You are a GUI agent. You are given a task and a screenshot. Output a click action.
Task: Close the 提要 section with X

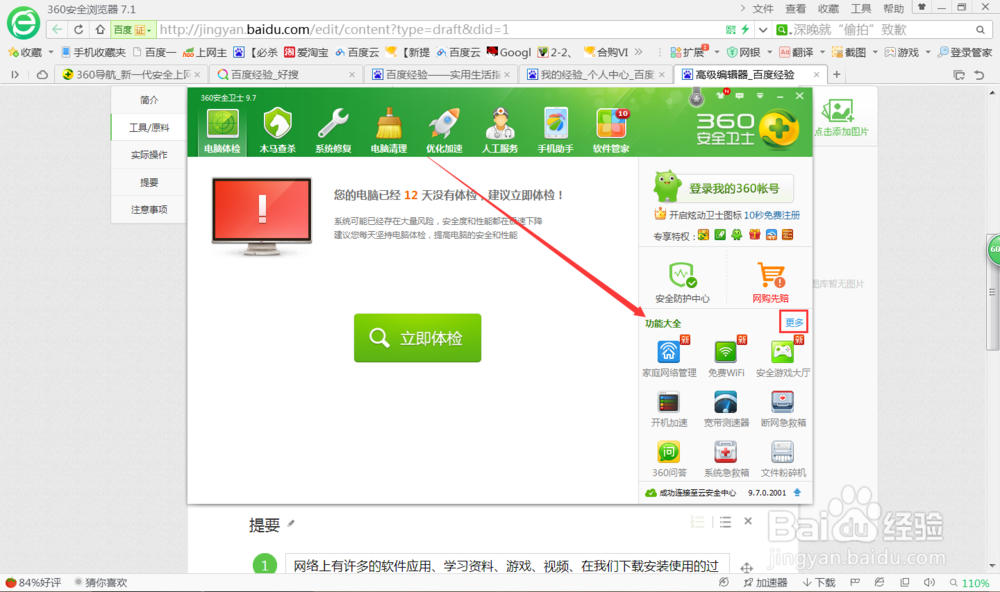748,521
